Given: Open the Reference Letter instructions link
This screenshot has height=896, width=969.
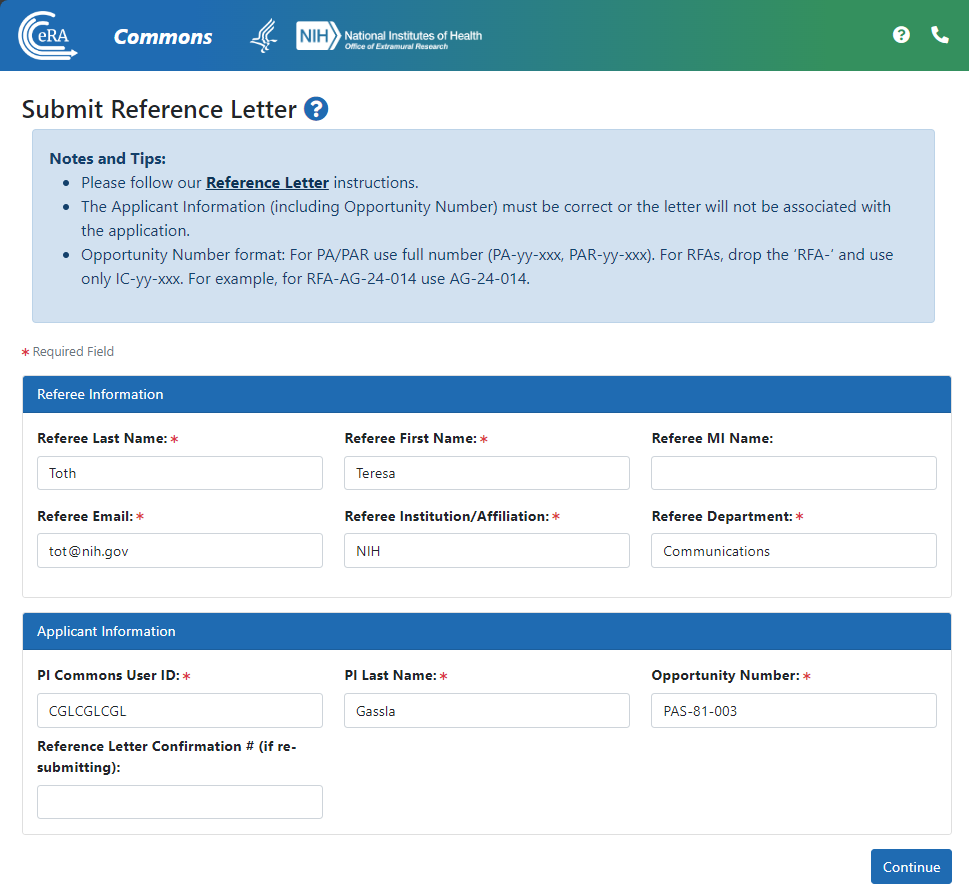Looking at the screenshot, I should coord(267,182).
